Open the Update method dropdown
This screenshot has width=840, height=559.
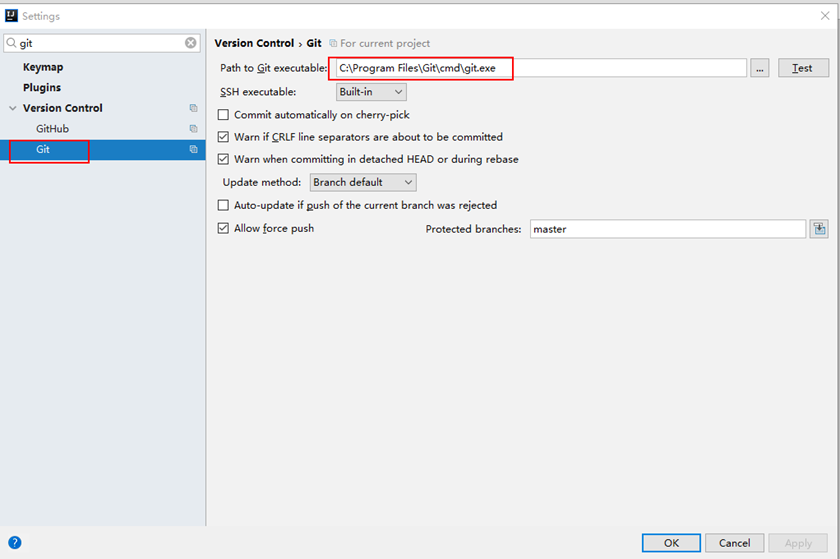pos(363,182)
